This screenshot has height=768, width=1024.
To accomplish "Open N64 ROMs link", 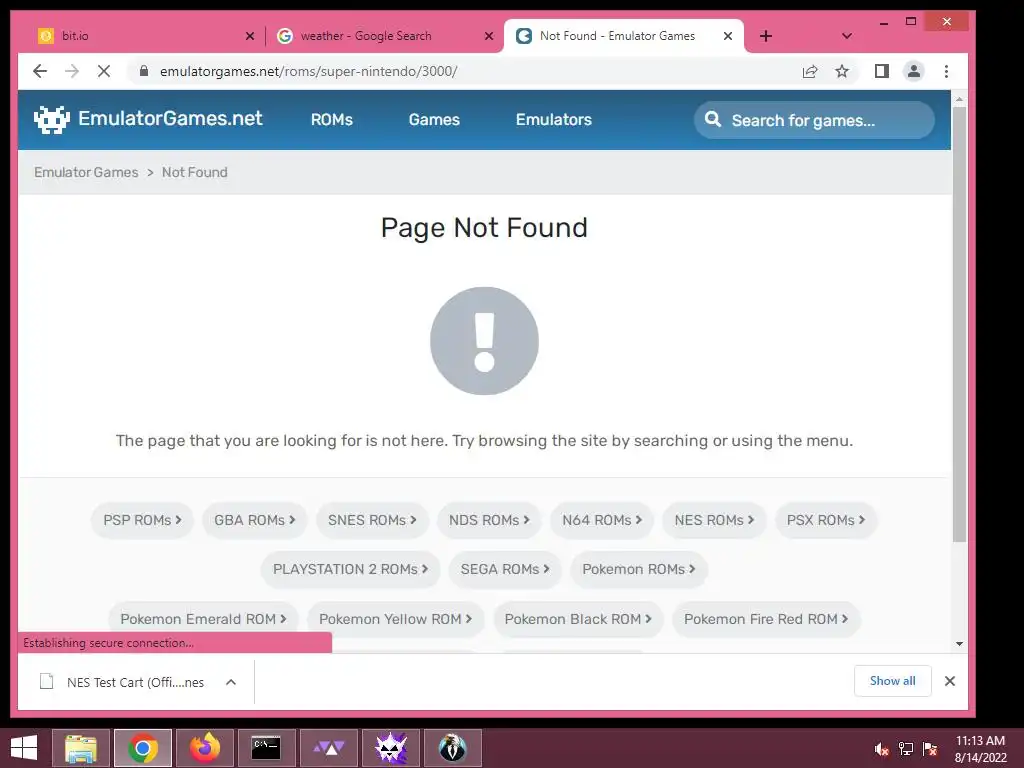I will [602, 520].
